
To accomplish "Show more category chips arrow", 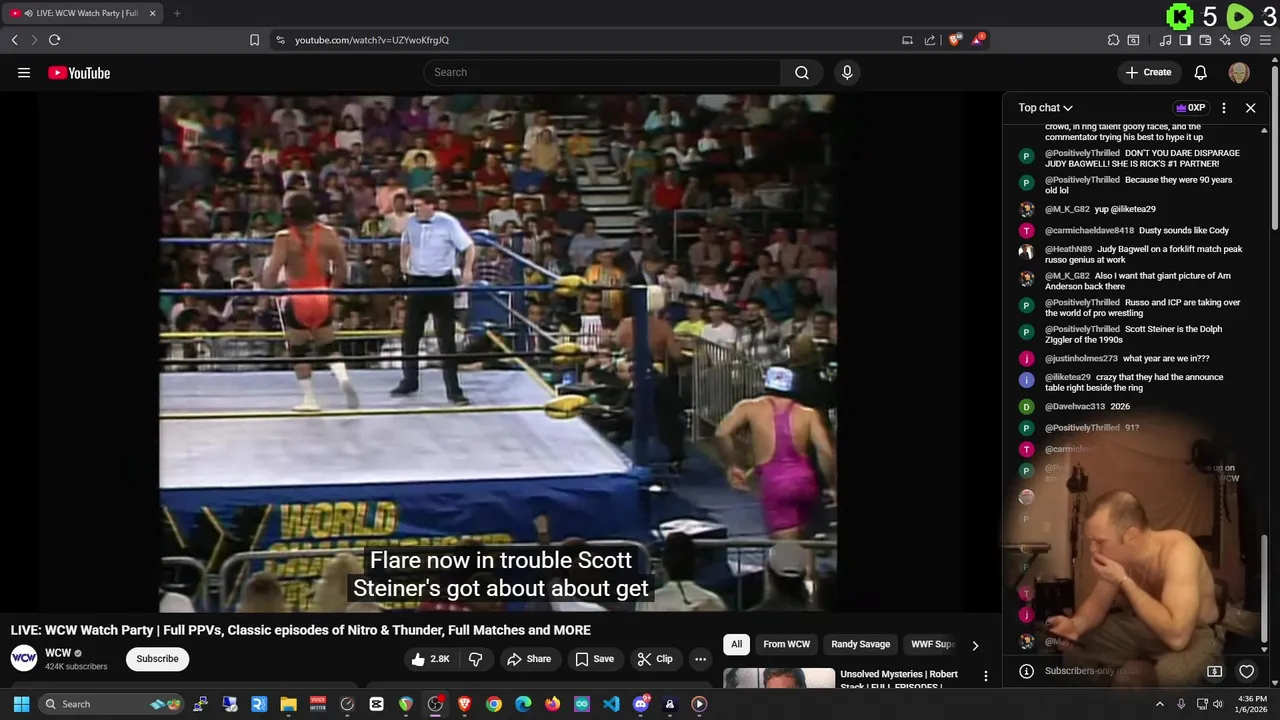I will (975, 645).
